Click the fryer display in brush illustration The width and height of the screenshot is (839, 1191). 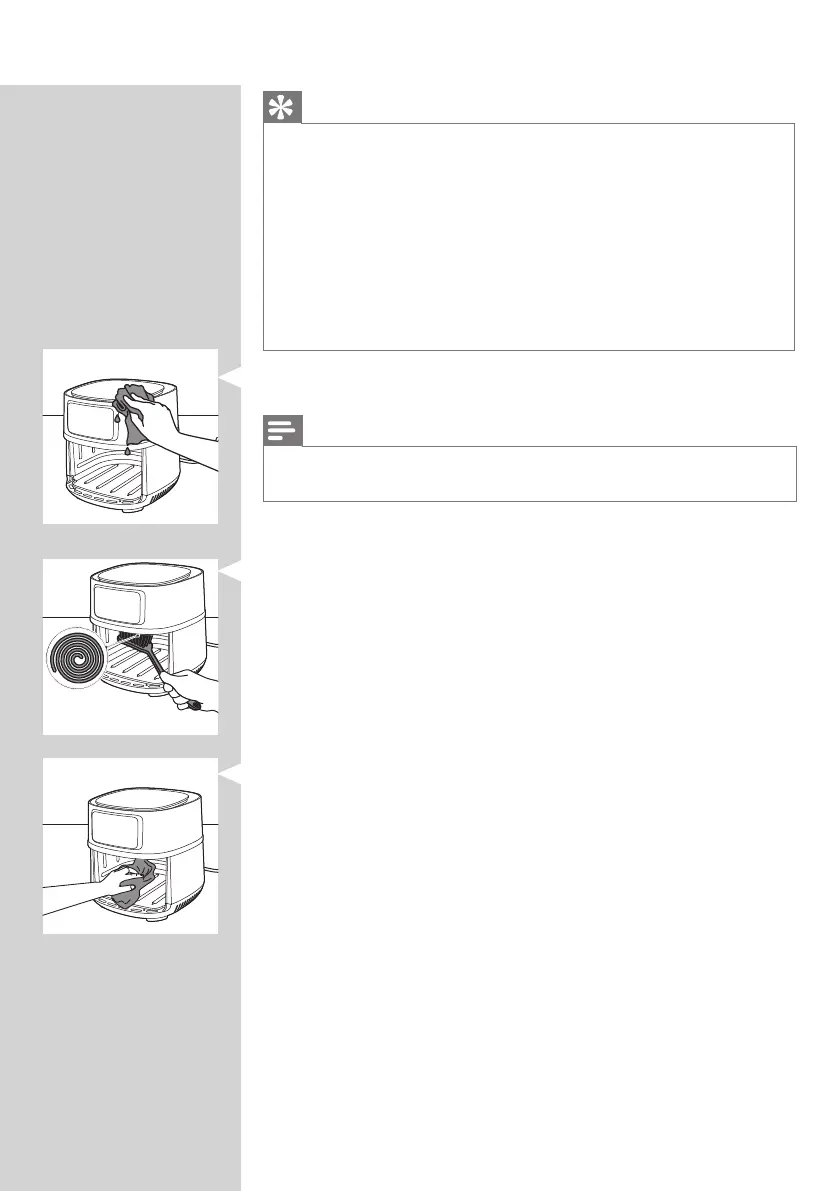(x=118, y=605)
